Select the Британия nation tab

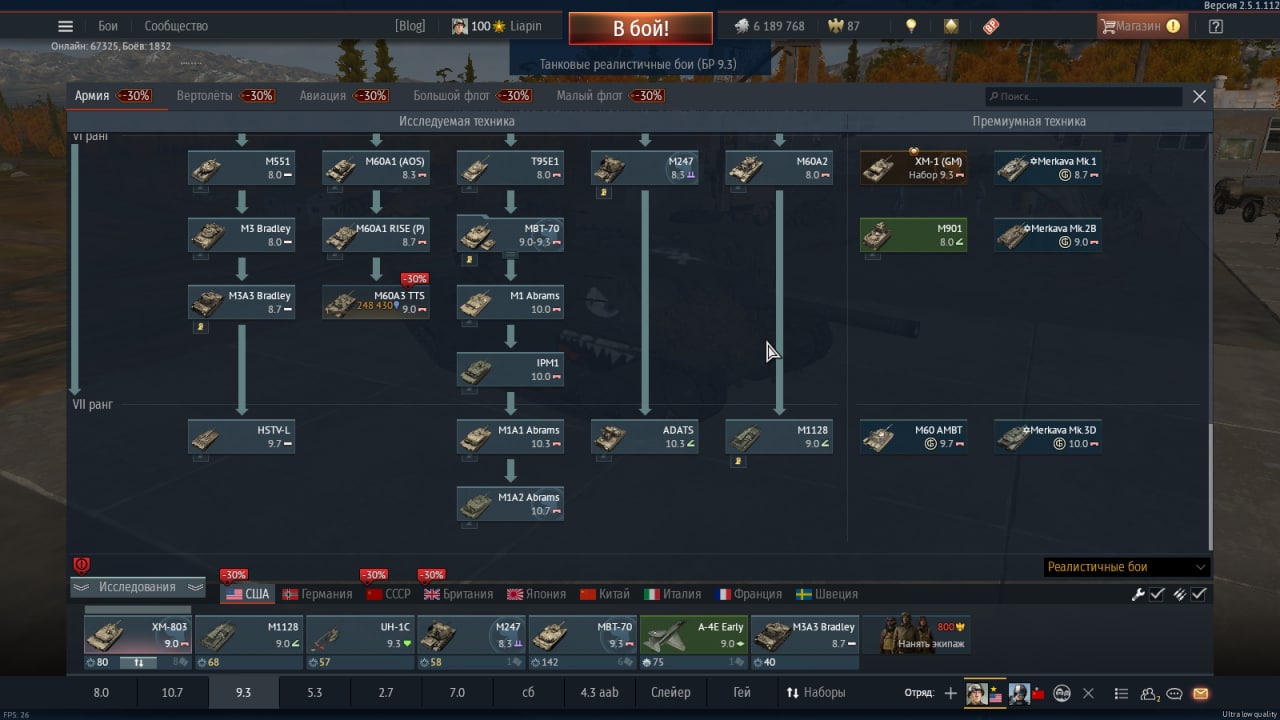[x=459, y=594]
